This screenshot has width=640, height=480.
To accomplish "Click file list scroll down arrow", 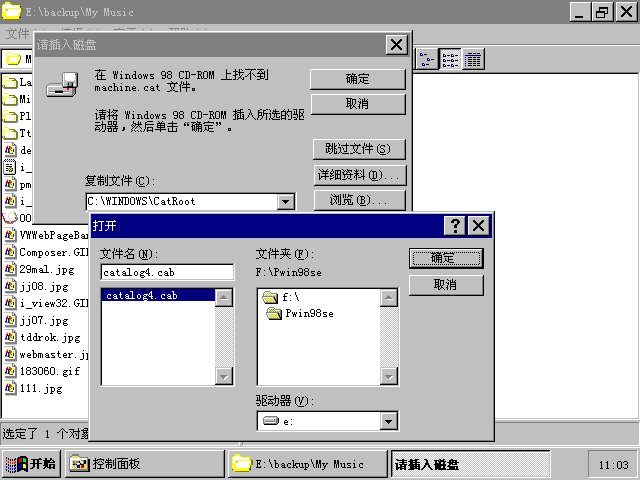I will pos(224,376).
